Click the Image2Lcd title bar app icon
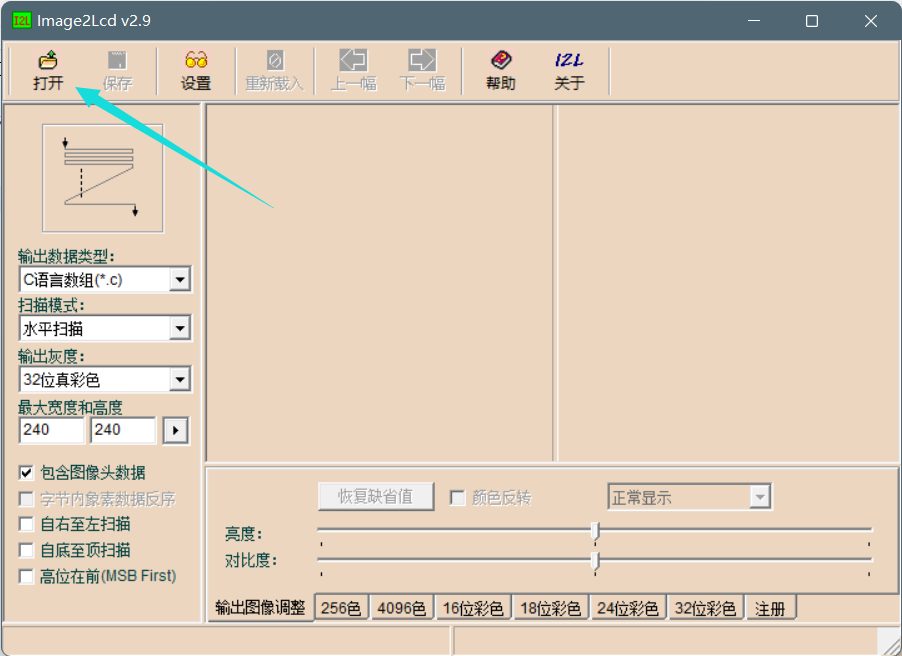 (x=22, y=21)
